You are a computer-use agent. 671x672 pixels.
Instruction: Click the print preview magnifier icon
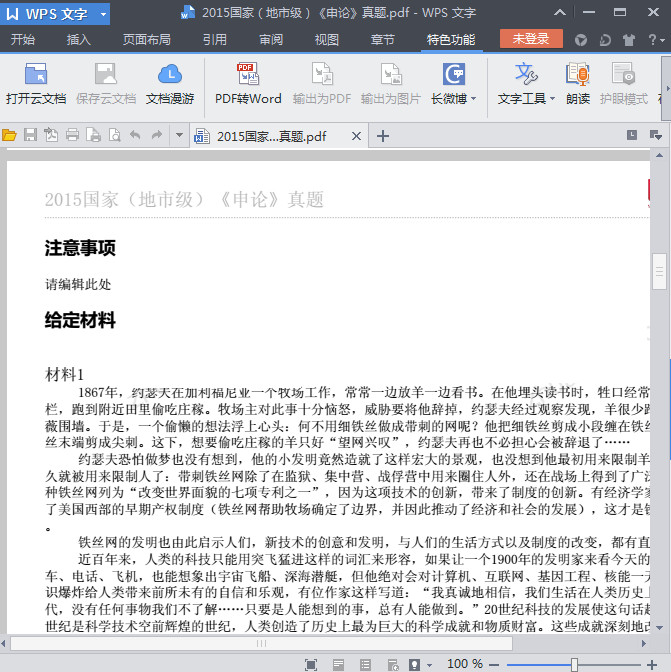[x=114, y=136]
